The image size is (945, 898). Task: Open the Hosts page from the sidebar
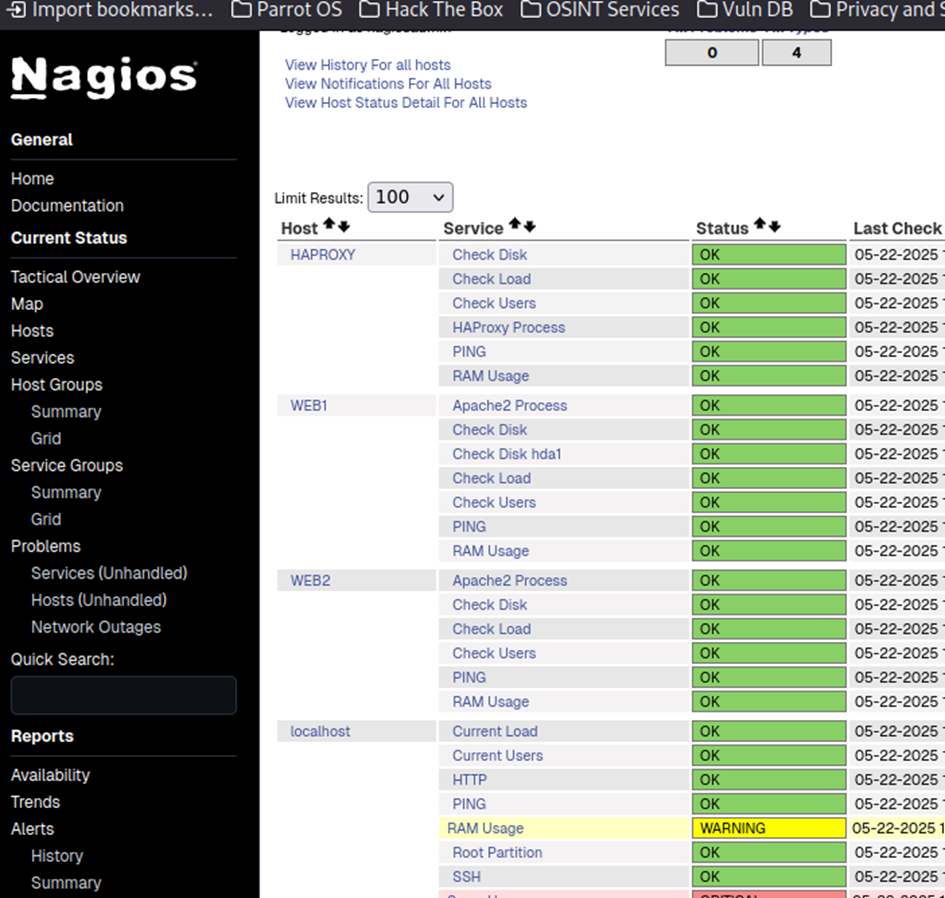pos(33,331)
